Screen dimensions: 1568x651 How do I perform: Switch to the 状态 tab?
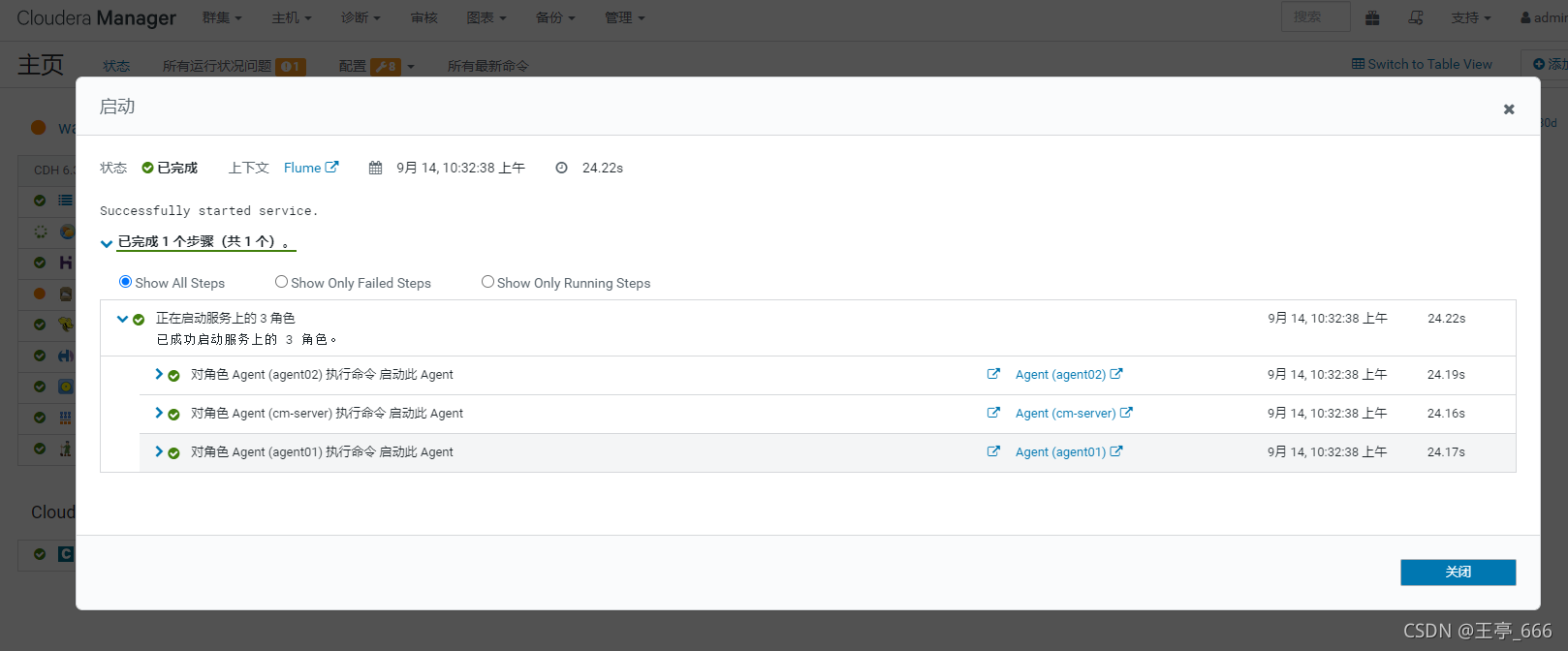pyautogui.click(x=116, y=66)
